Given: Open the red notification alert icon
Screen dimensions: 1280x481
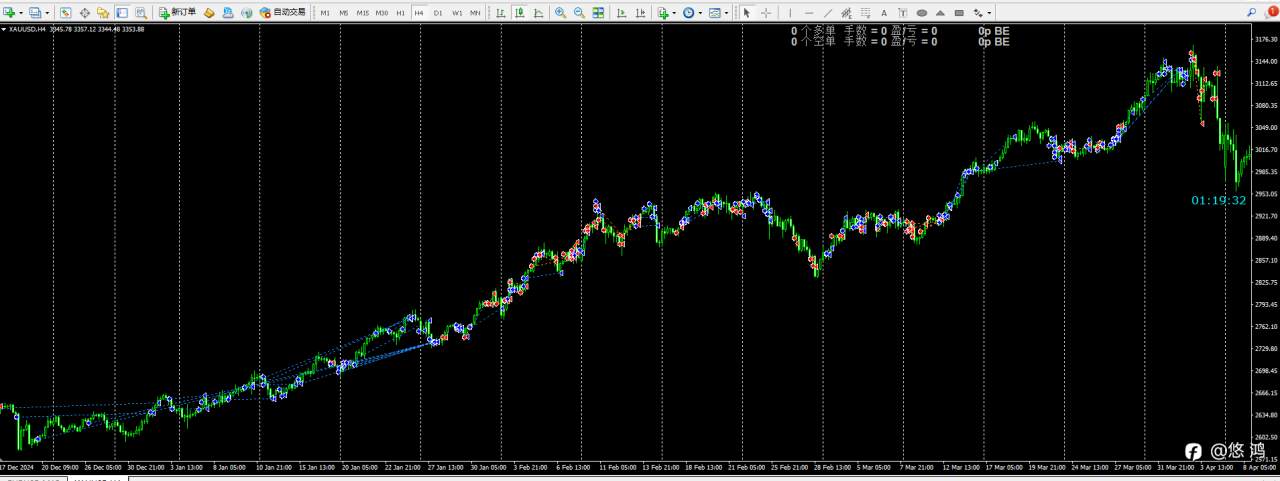Looking at the screenshot, I should [1271, 11].
